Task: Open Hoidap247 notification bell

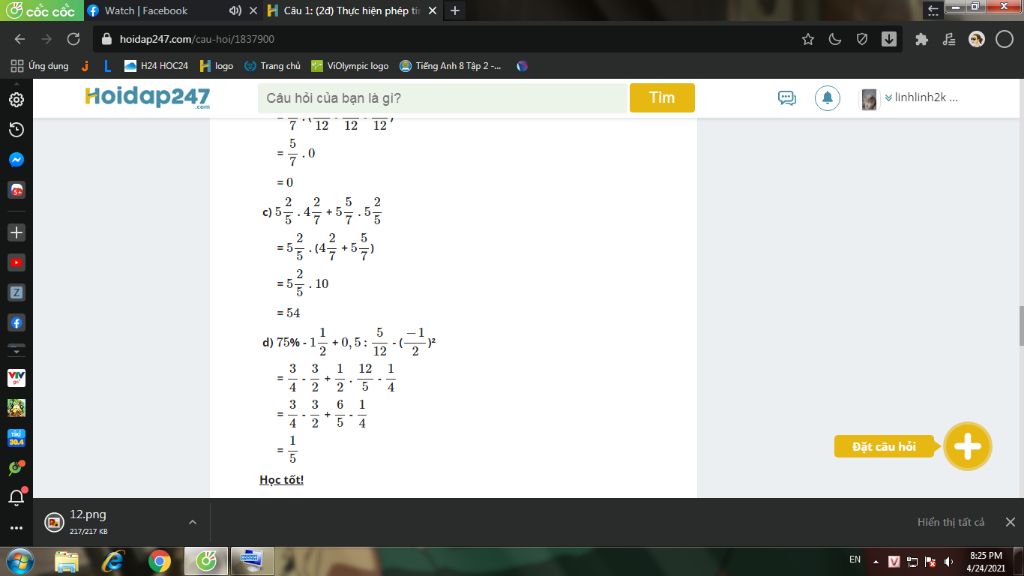Action: 827,98
